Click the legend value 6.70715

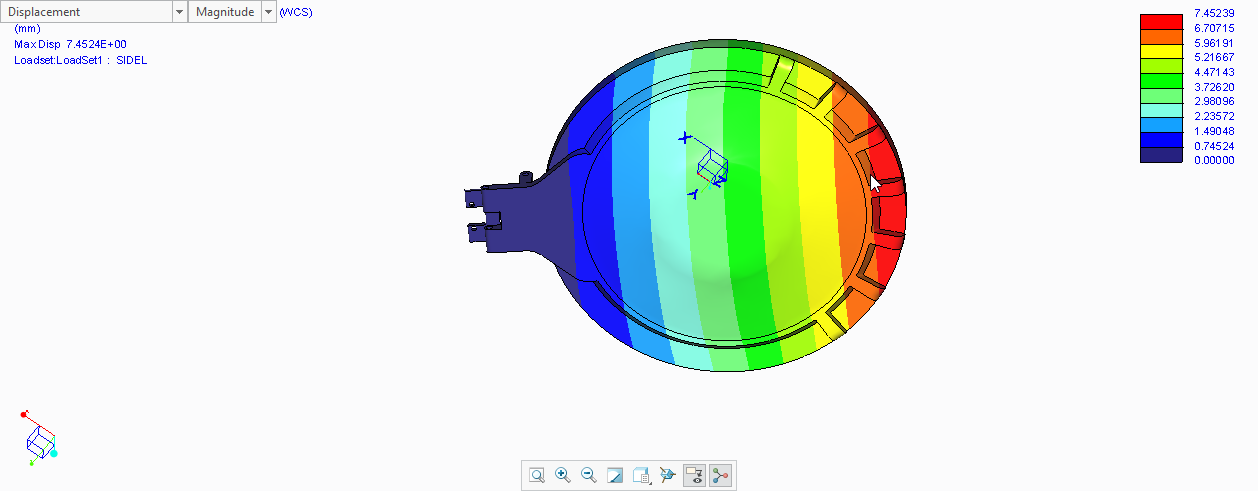[1214, 28]
